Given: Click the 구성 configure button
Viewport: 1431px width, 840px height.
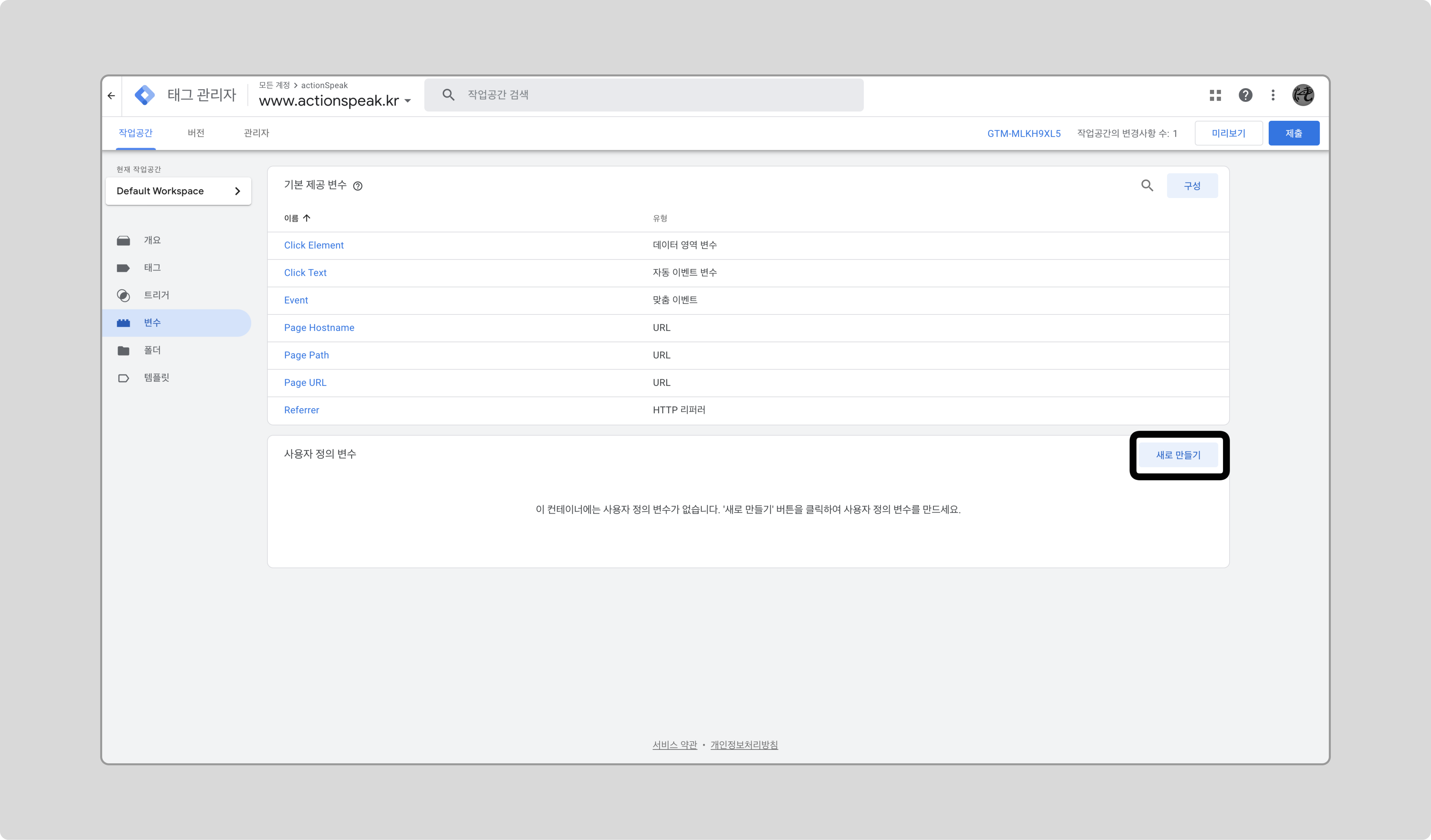Looking at the screenshot, I should point(1192,186).
